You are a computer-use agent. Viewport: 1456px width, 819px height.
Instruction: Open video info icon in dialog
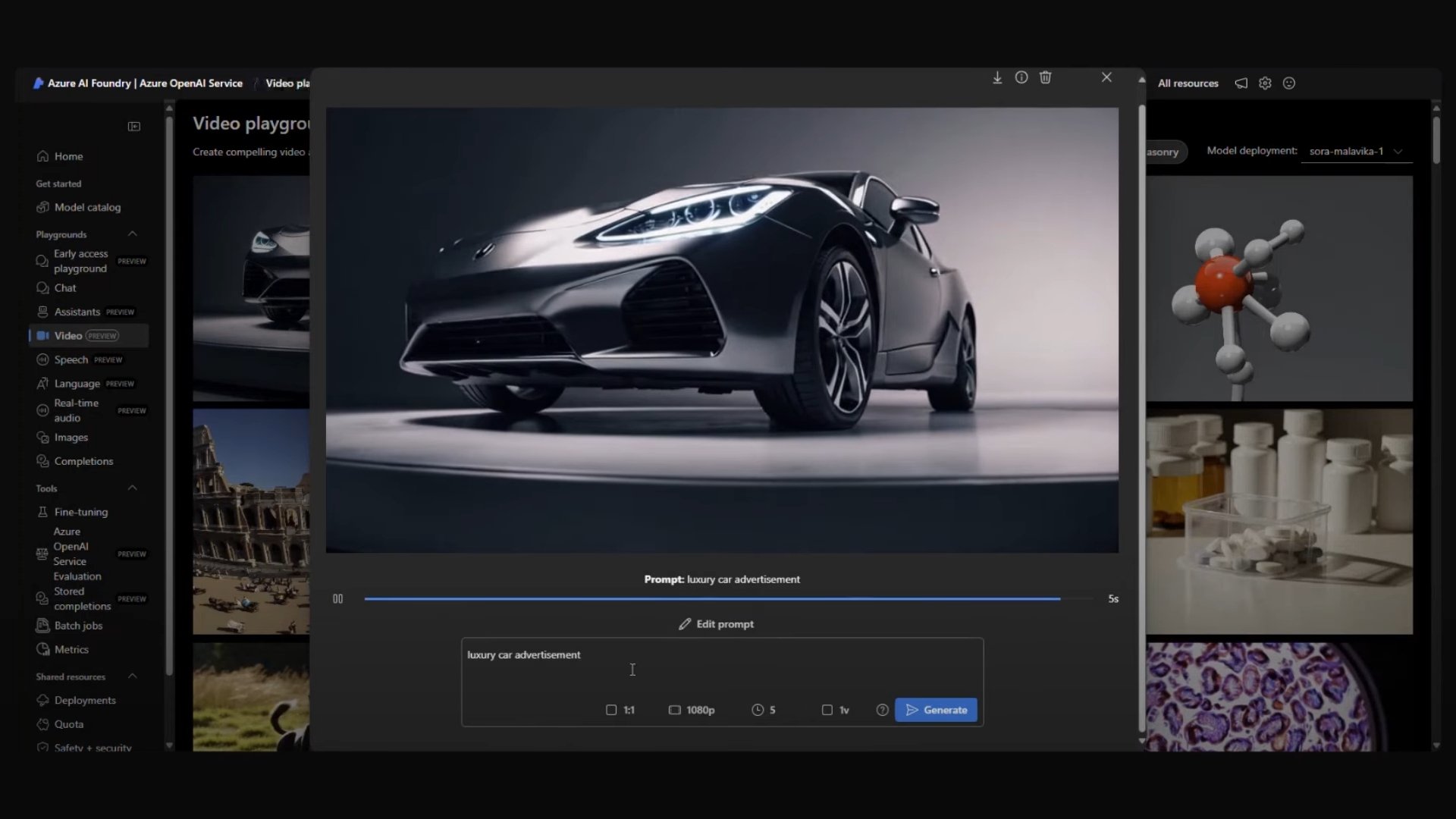(x=1021, y=77)
